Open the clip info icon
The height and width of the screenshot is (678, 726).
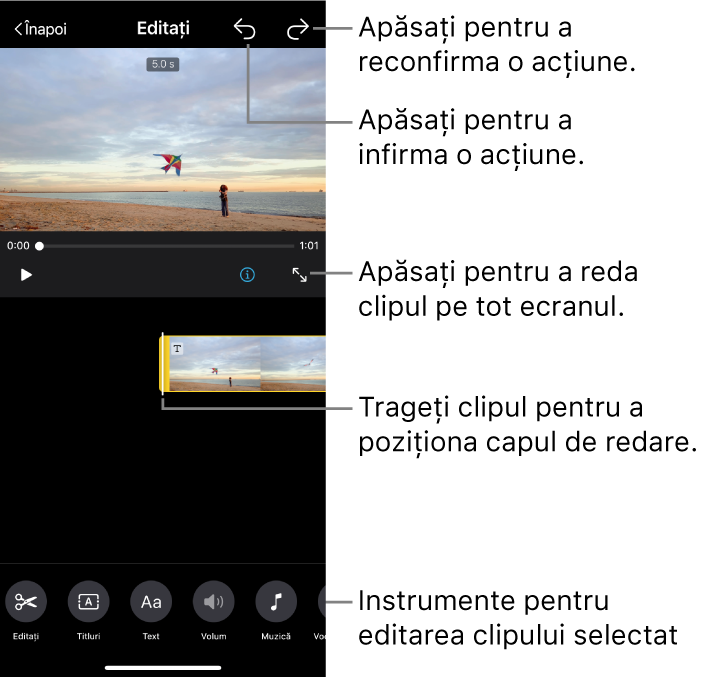click(247, 275)
